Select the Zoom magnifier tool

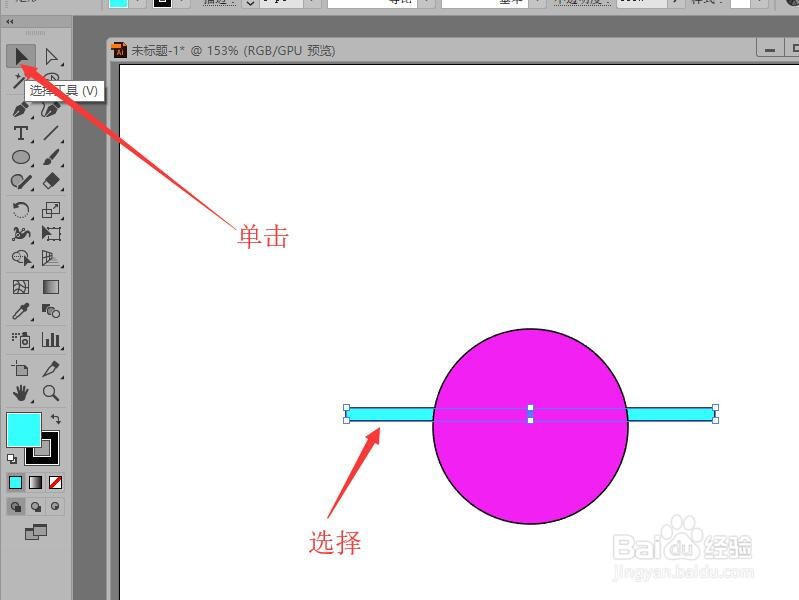click(51, 393)
